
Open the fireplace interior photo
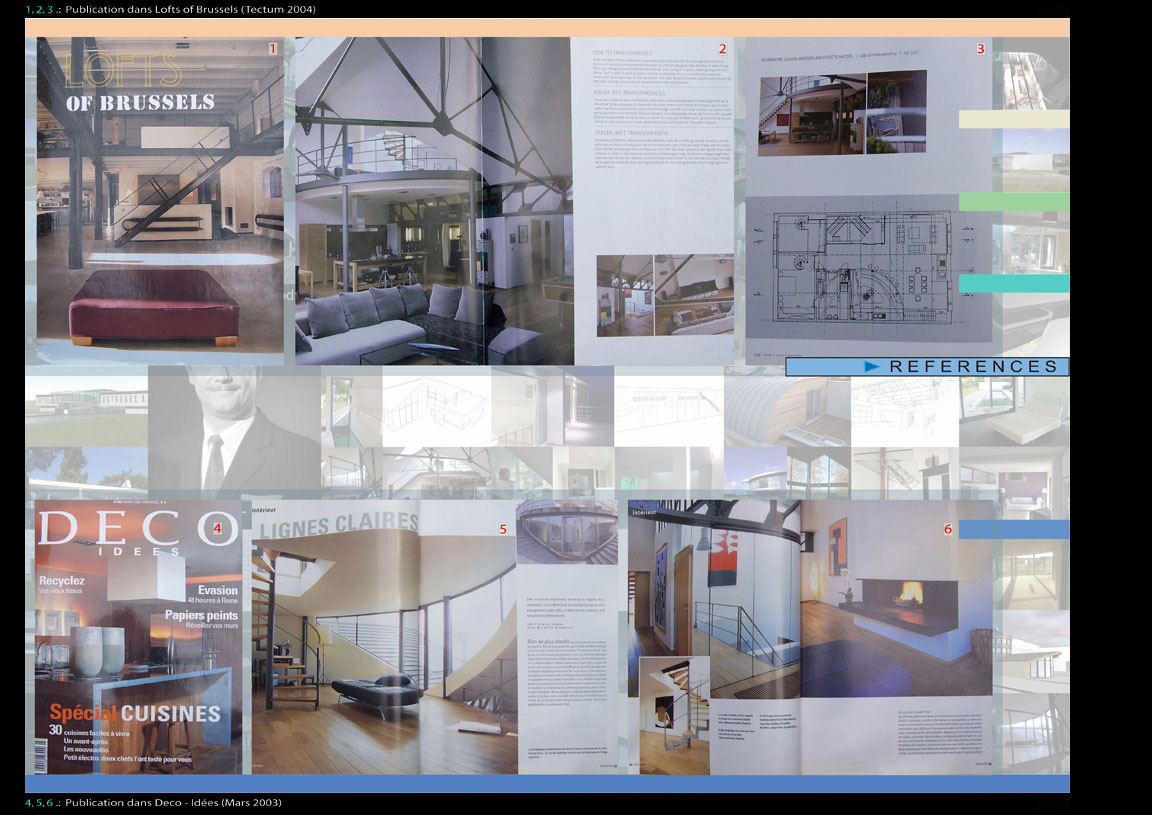pos(896,599)
